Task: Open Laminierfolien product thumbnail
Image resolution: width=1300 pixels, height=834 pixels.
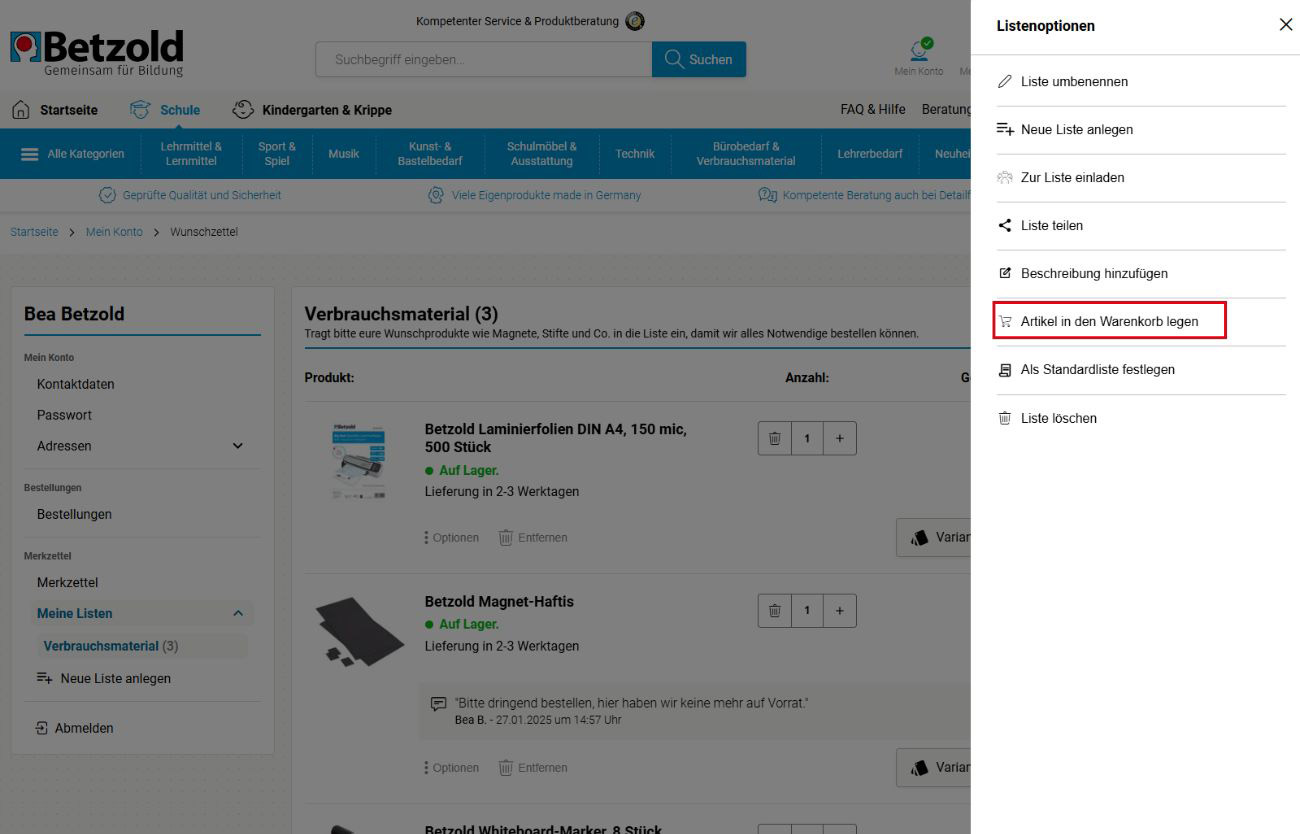Action: coord(359,461)
